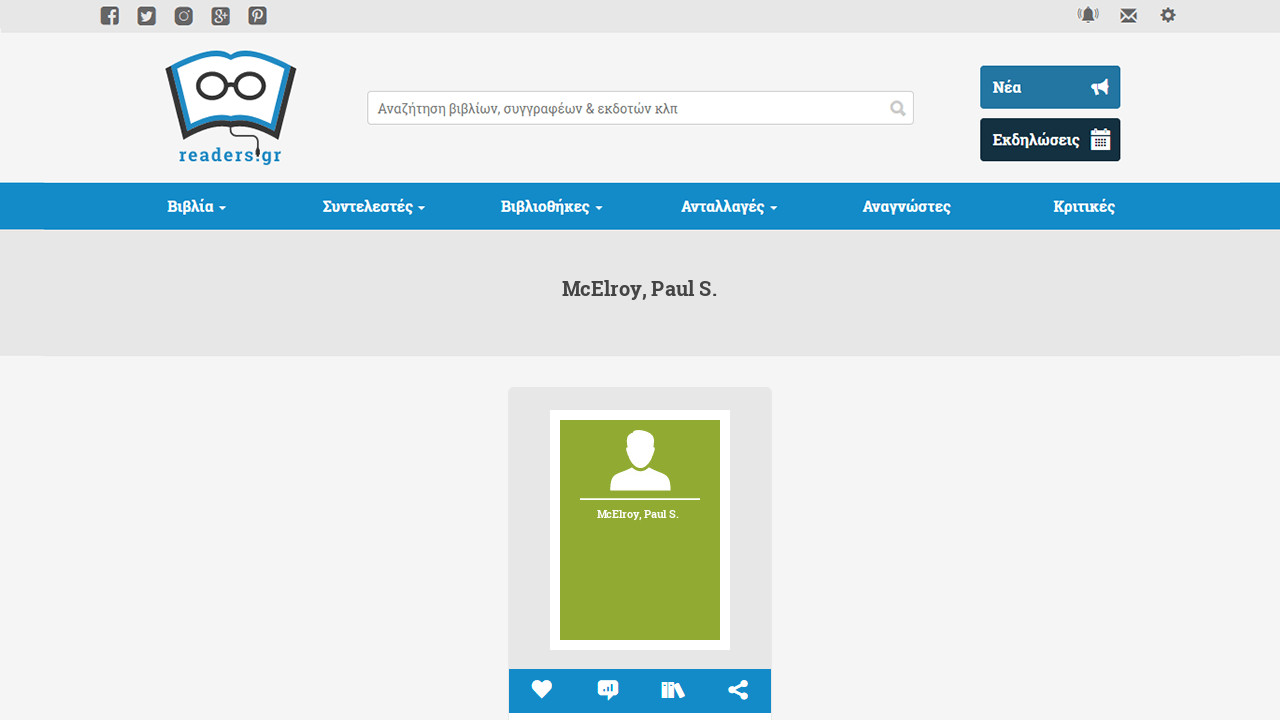Go to the Αναγνώστες menu item

(x=907, y=207)
